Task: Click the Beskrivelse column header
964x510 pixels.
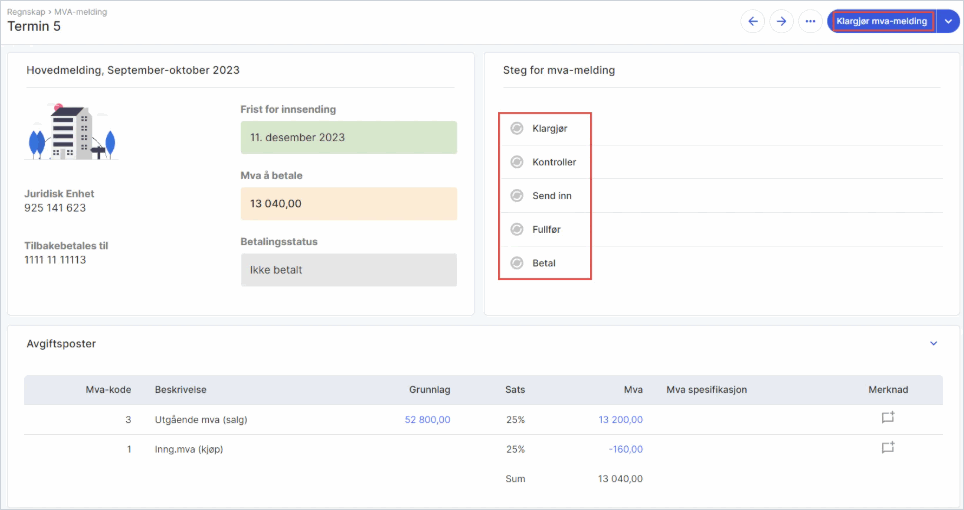Action: [x=181, y=390]
